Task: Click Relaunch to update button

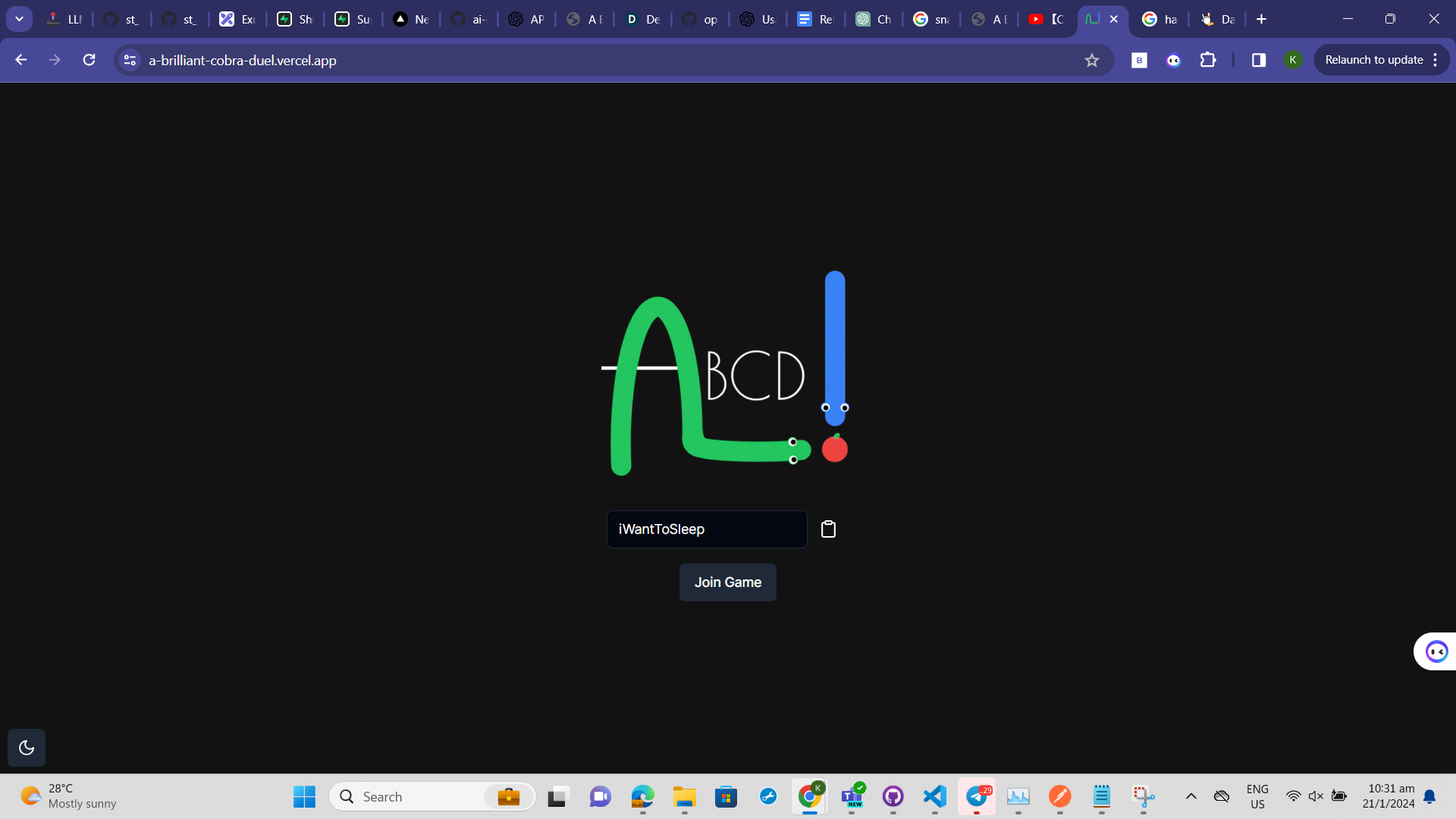Action: (x=1373, y=60)
